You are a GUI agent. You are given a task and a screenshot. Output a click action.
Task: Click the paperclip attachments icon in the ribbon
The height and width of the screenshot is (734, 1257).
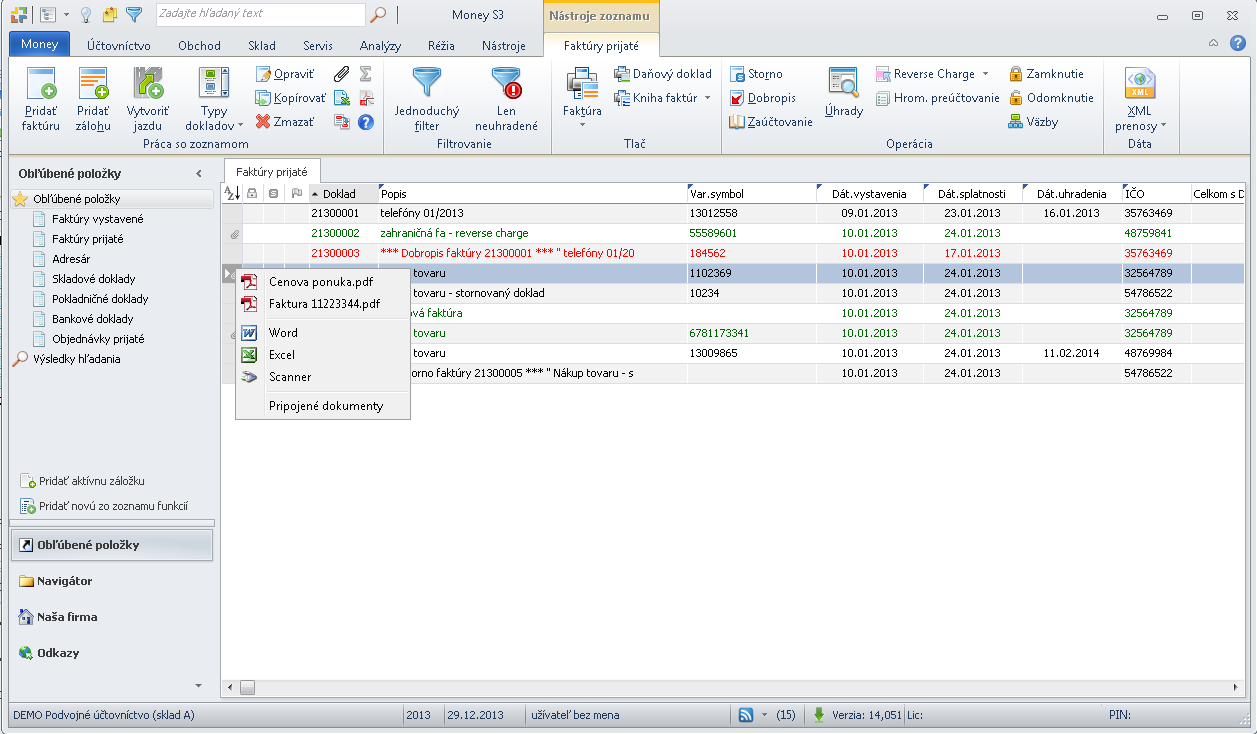coord(342,74)
